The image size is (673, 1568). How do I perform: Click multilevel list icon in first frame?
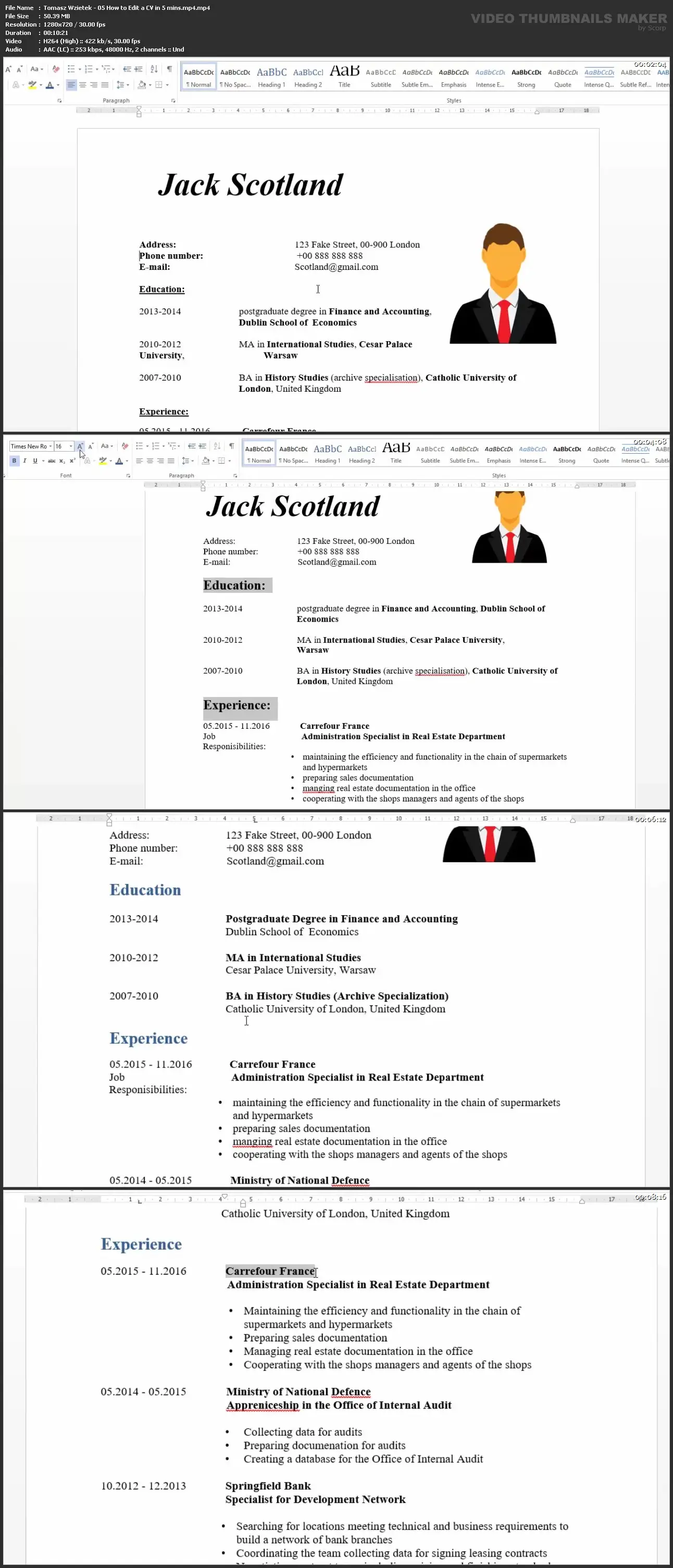point(106,69)
